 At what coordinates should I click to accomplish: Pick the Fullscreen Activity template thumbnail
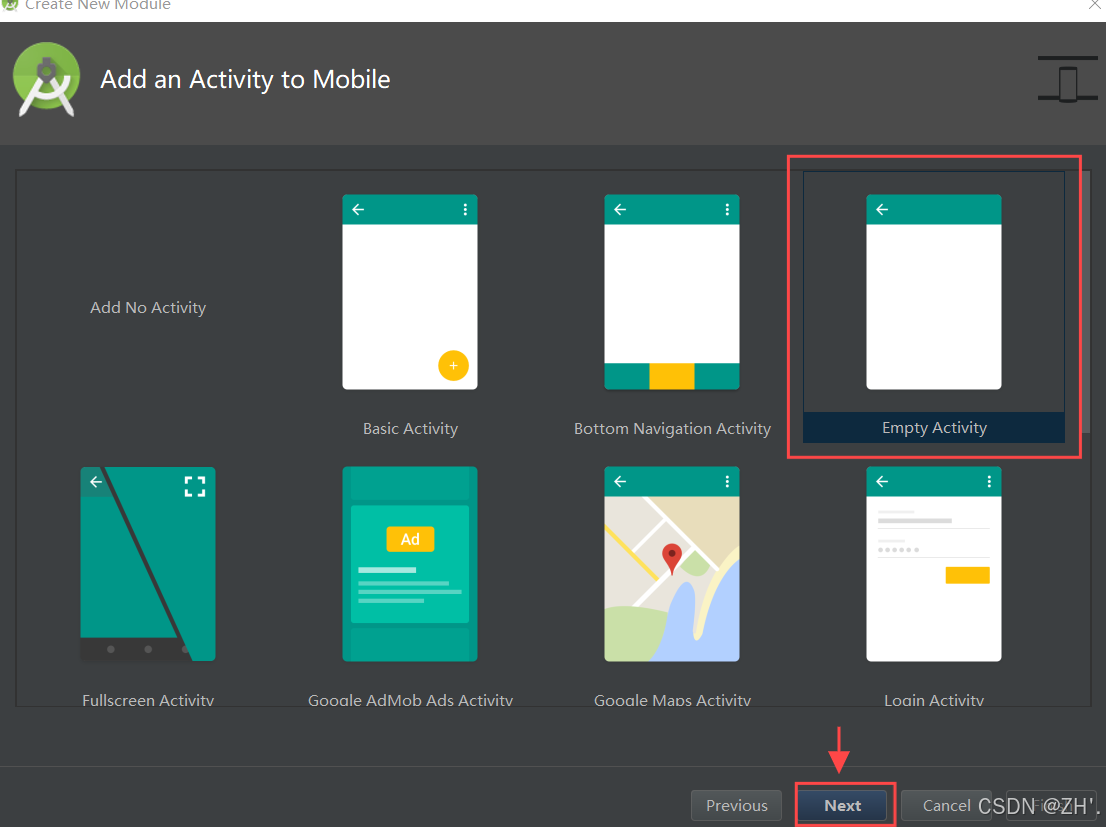(148, 564)
